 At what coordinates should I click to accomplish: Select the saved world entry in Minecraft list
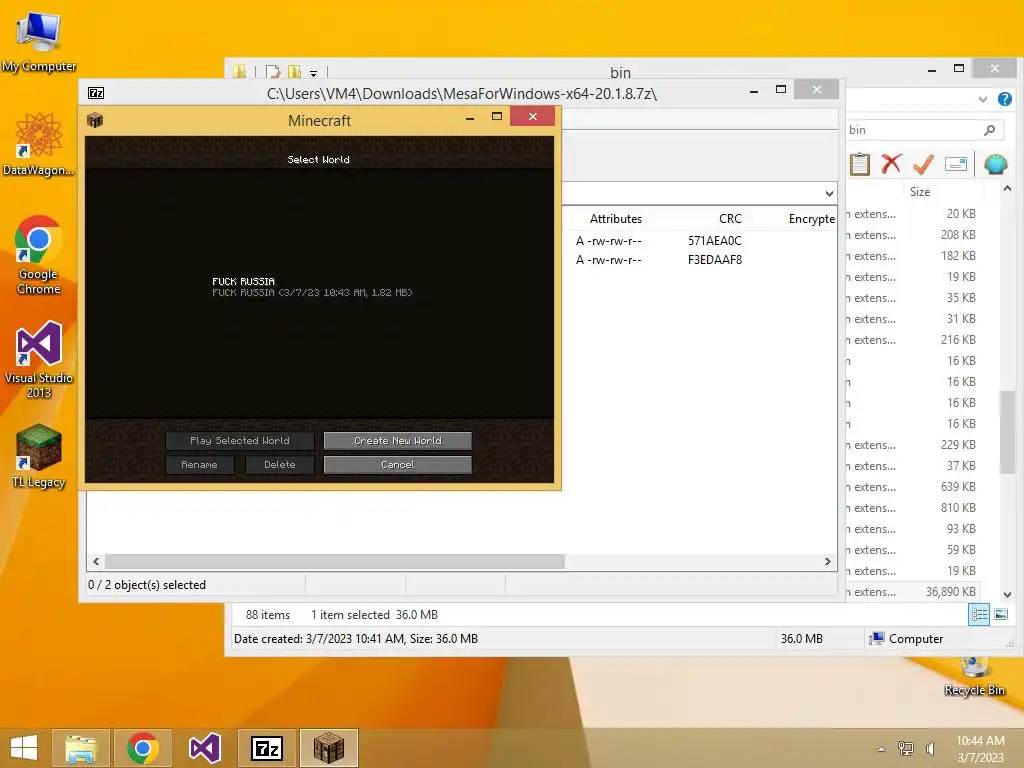pos(312,287)
